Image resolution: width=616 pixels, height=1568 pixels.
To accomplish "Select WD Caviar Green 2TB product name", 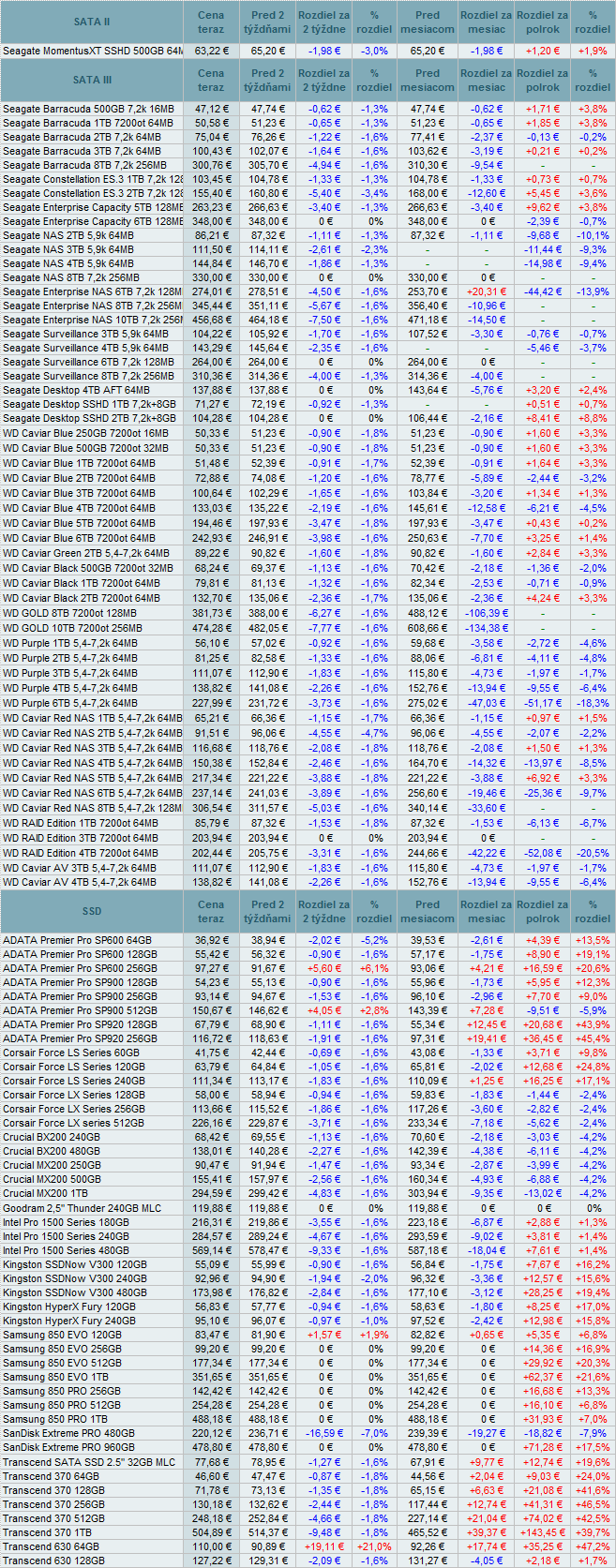I will [86, 553].
